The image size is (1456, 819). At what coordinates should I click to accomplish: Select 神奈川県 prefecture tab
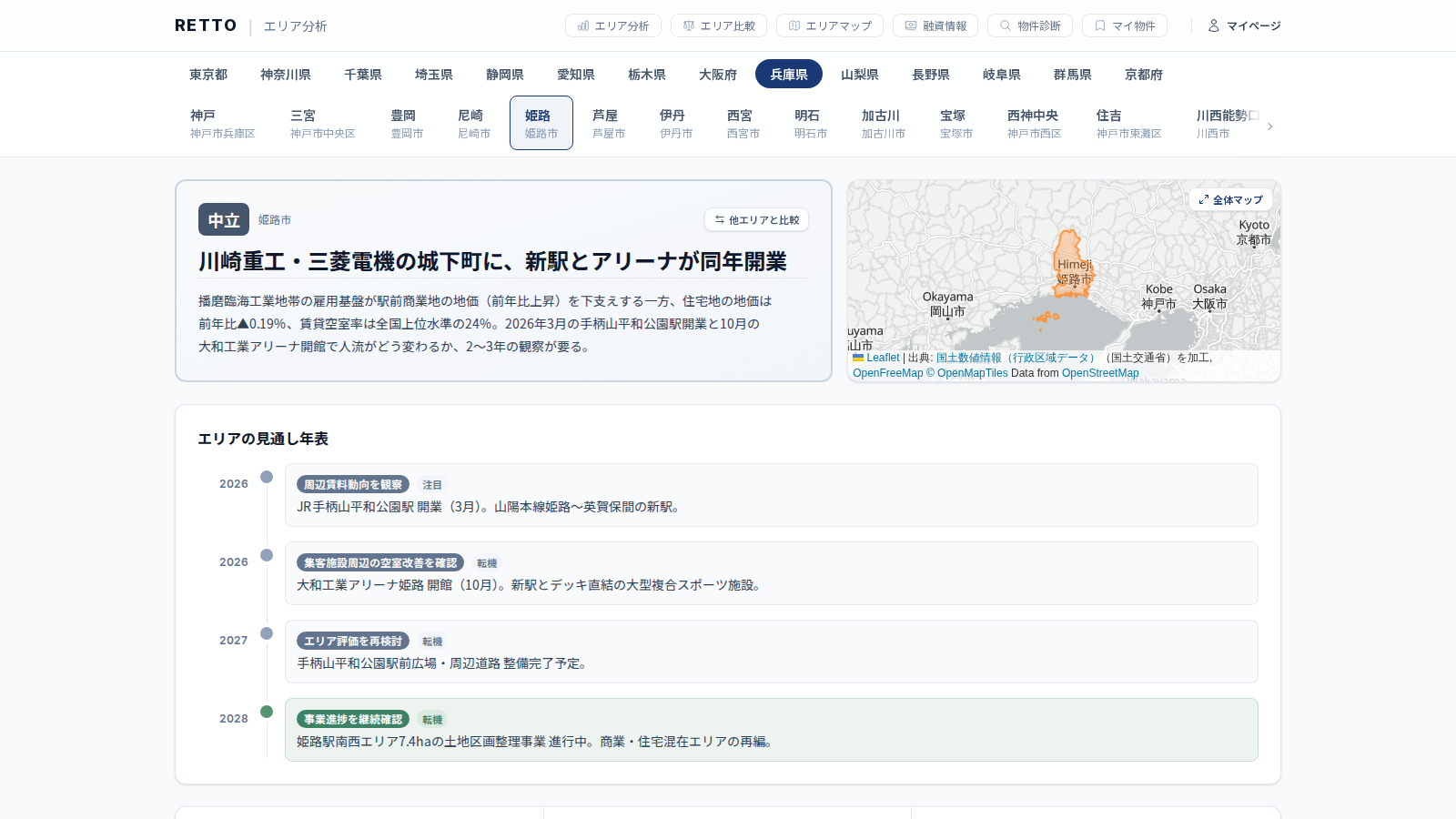point(286,74)
